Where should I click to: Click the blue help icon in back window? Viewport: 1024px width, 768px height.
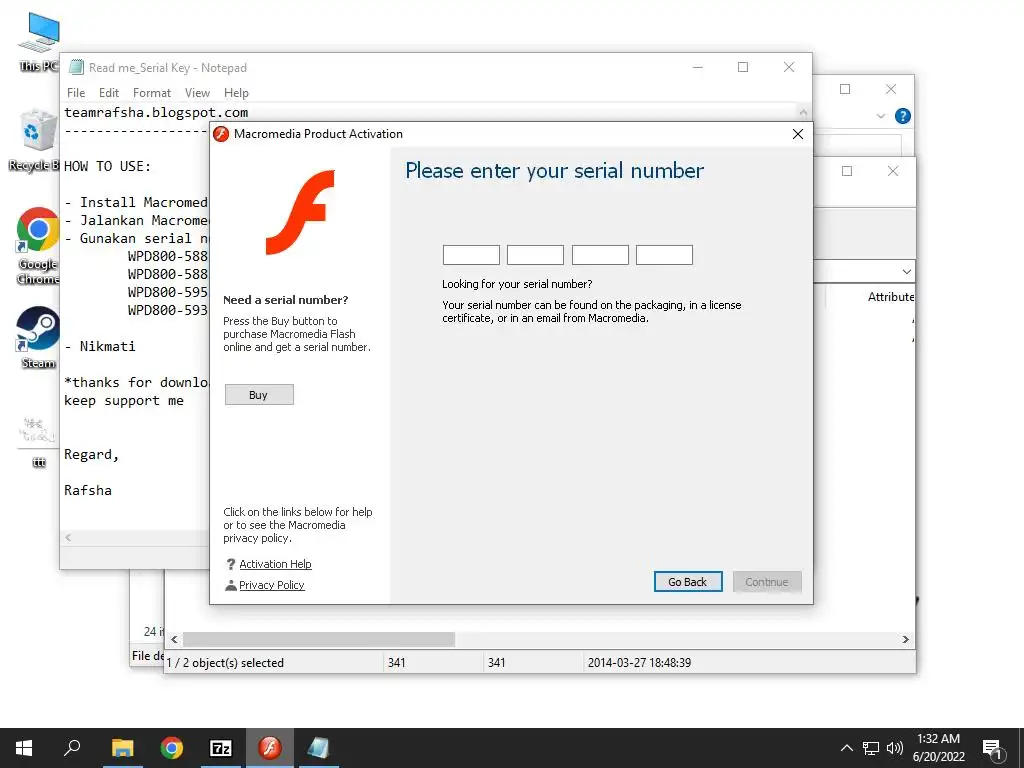coord(903,116)
